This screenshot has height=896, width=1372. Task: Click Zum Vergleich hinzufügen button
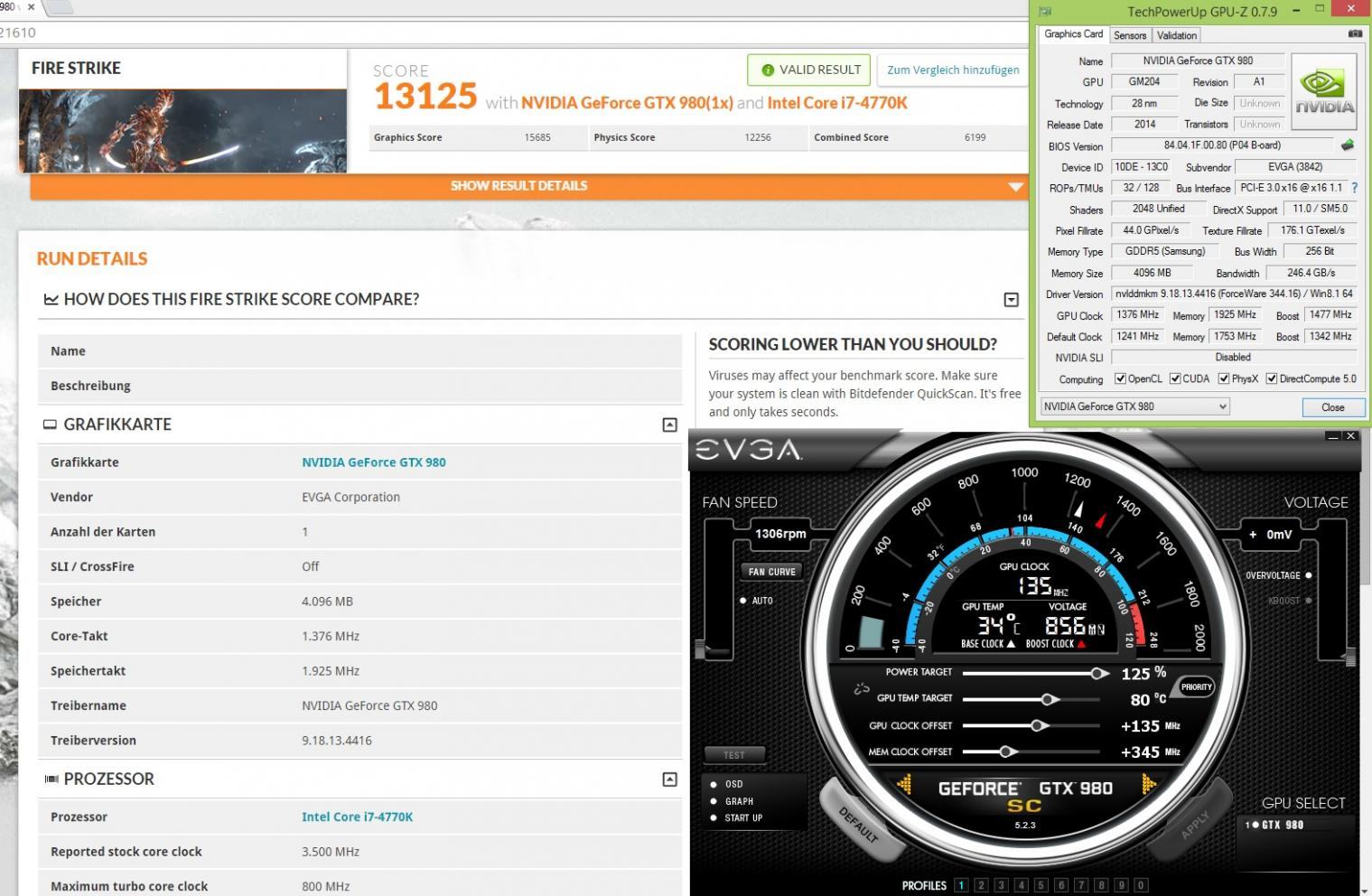pos(953,70)
